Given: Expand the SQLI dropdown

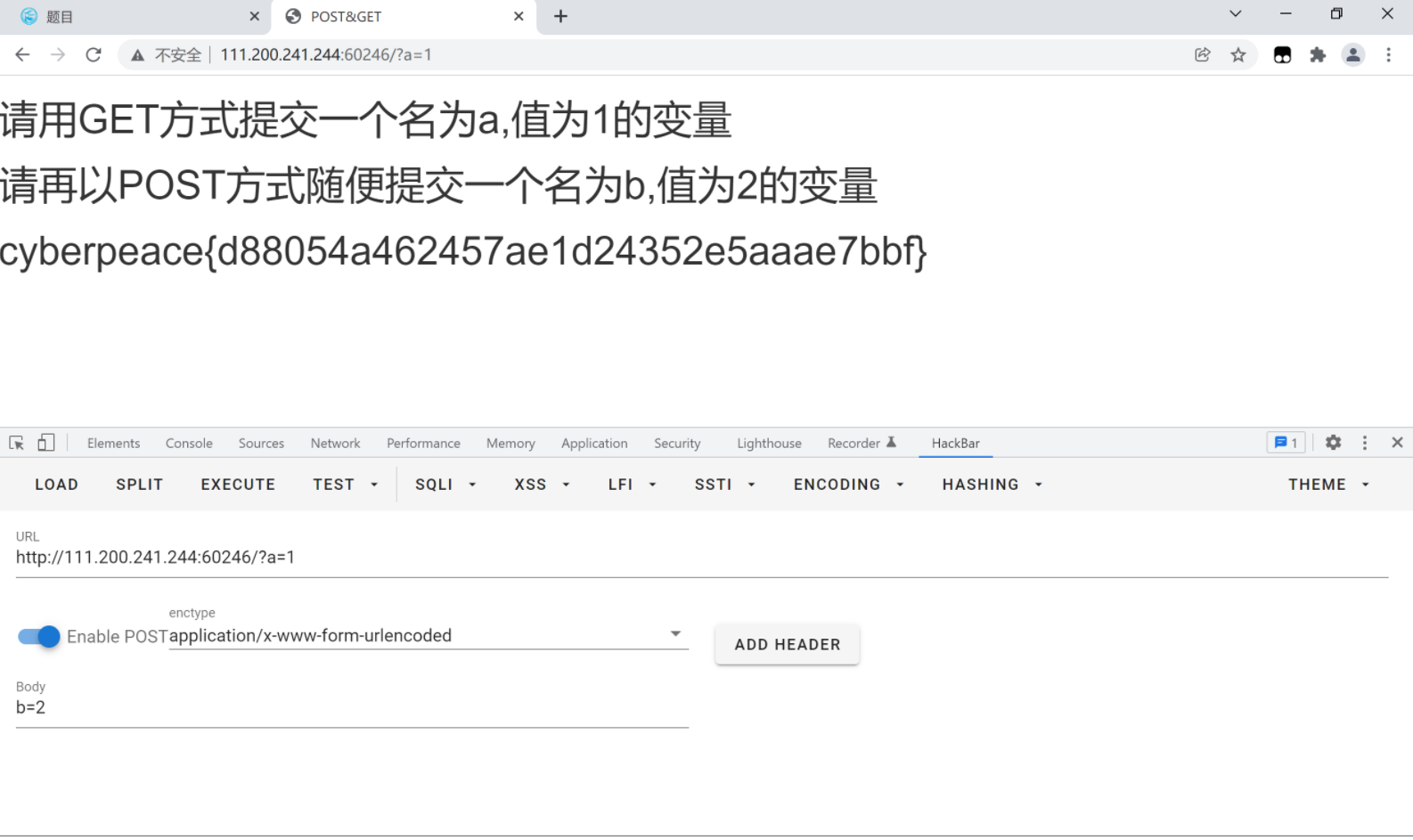Looking at the screenshot, I should pyautogui.click(x=445, y=485).
